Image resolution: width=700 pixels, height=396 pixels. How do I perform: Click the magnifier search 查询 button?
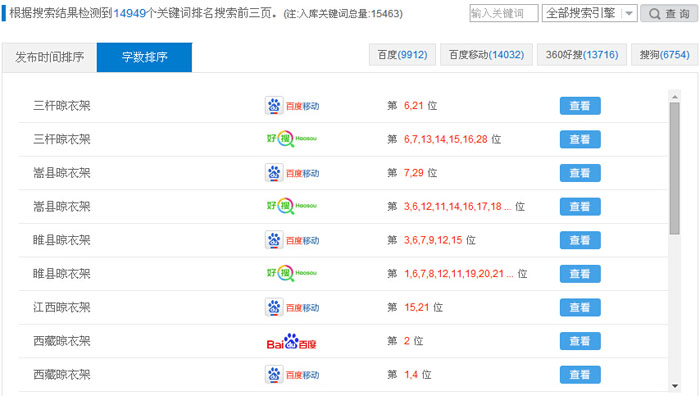(669, 13)
